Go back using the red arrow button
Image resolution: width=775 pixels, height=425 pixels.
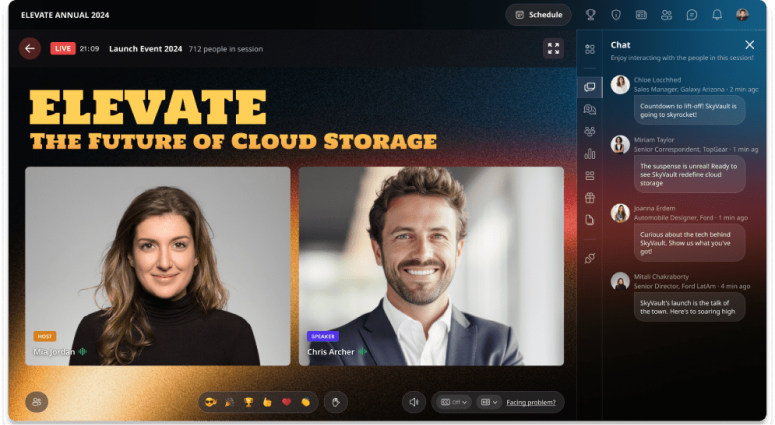[x=30, y=48]
